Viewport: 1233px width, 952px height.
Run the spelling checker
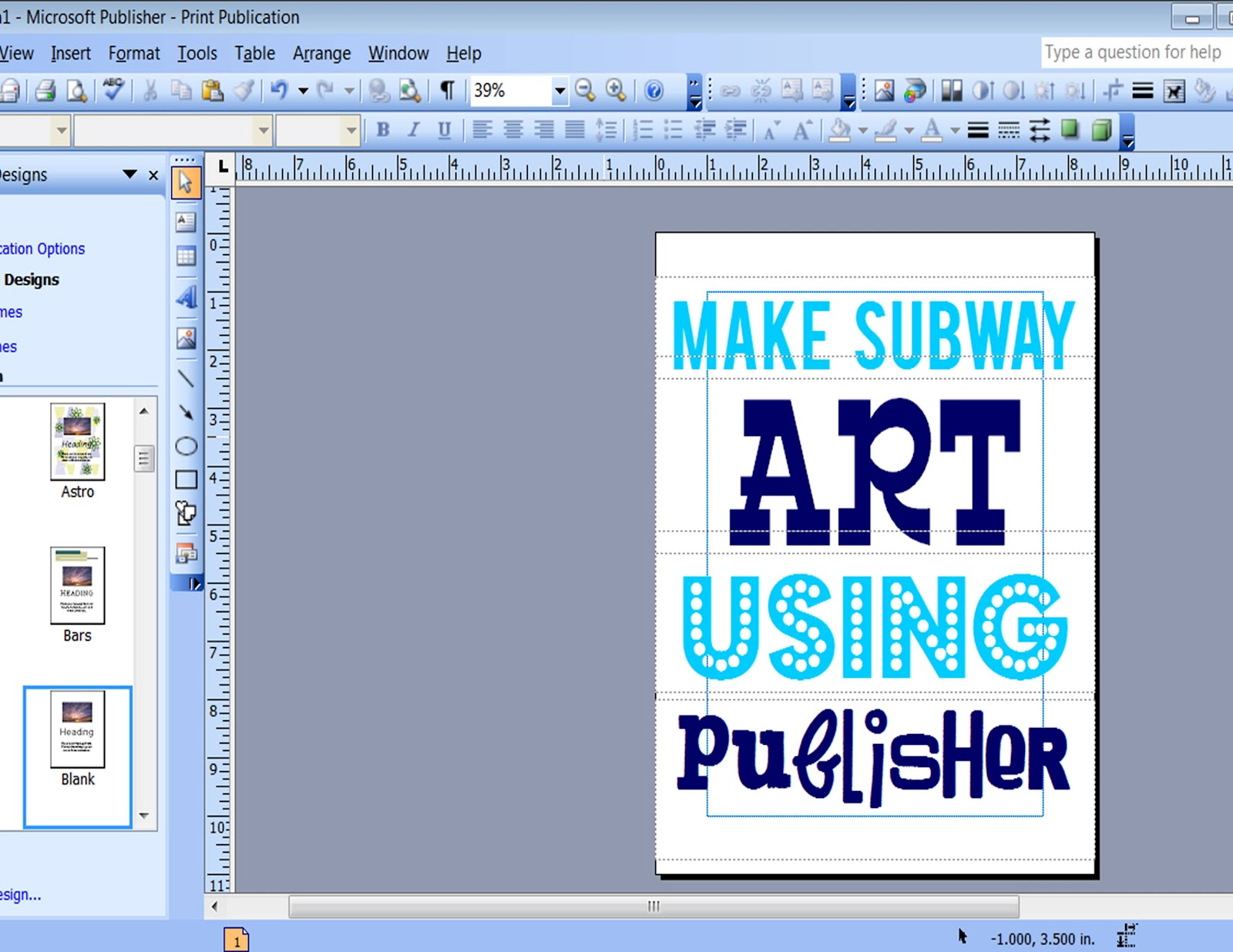coord(113,90)
